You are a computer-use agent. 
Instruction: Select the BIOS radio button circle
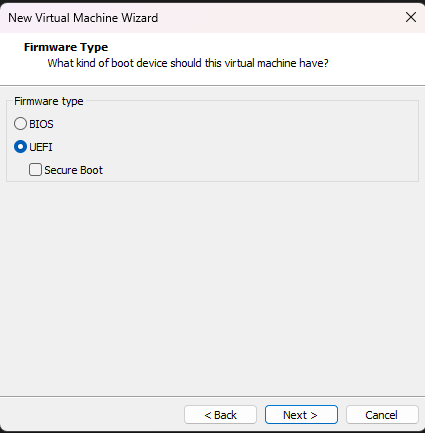(x=20, y=124)
